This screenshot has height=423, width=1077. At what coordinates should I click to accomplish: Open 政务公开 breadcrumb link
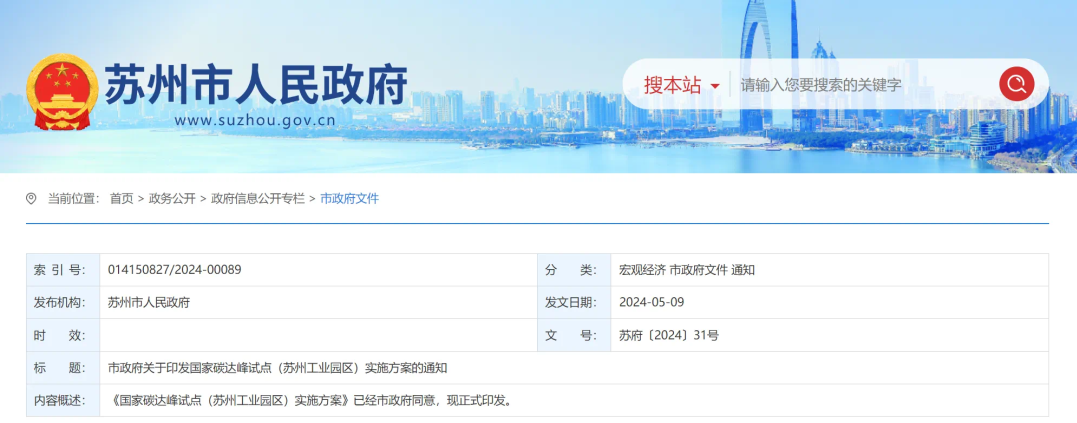(x=172, y=199)
